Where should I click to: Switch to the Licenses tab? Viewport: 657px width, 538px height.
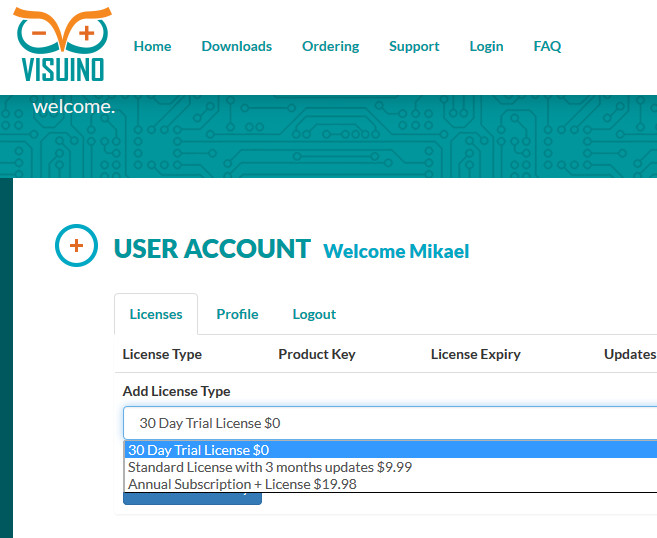point(156,314)
